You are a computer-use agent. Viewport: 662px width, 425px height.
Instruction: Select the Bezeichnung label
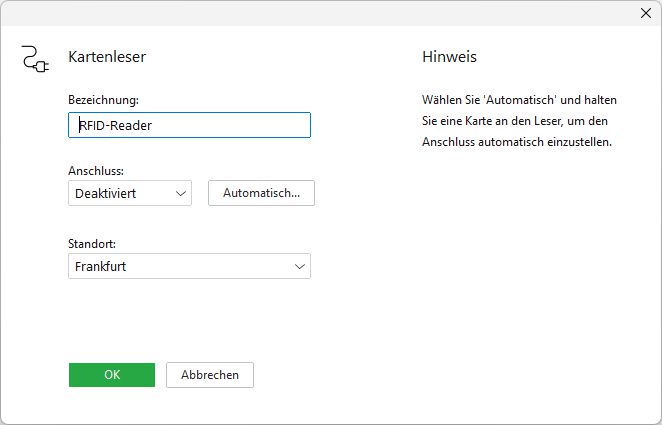tap(103, 99)
